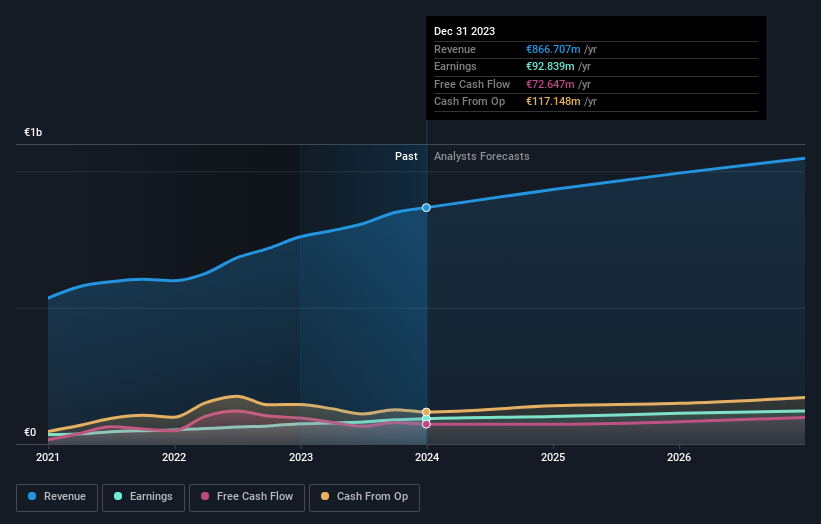821x524 pixels.
Task: Click the €1b y-axis label
Action: click(x=33, y=132)
